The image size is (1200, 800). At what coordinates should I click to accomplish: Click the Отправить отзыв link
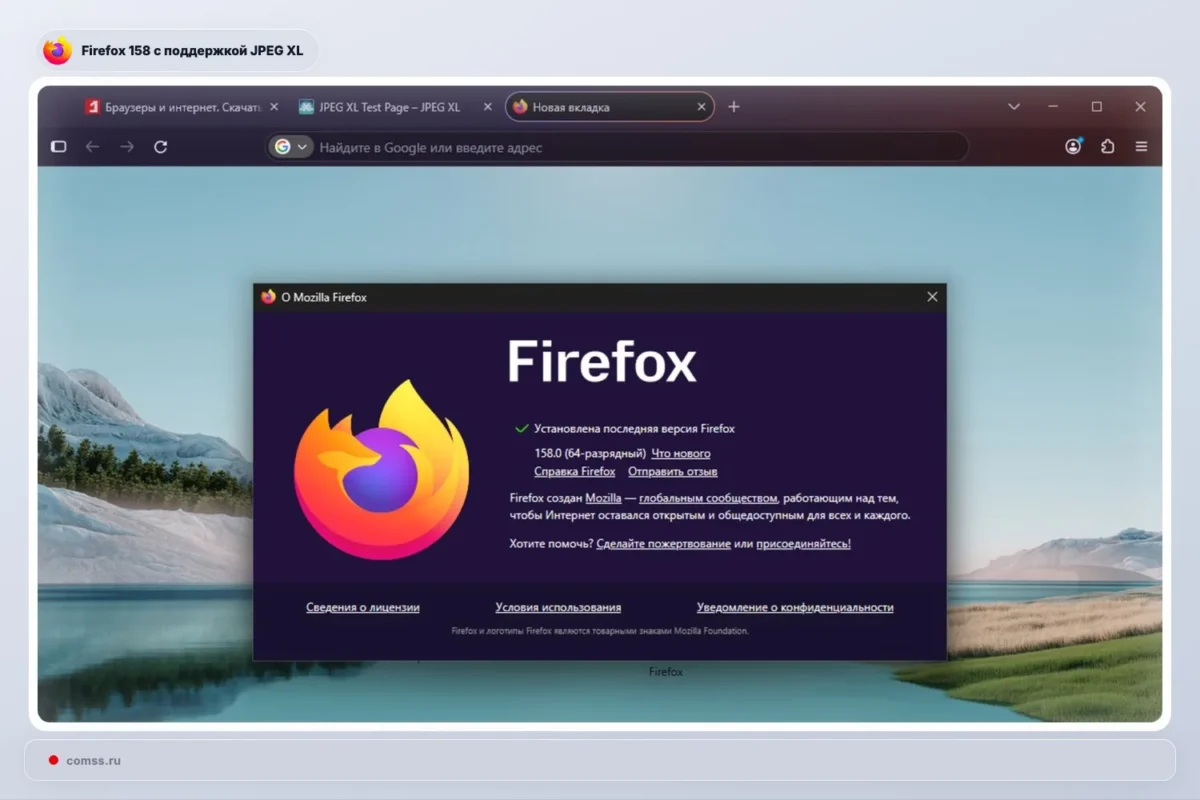673,472
